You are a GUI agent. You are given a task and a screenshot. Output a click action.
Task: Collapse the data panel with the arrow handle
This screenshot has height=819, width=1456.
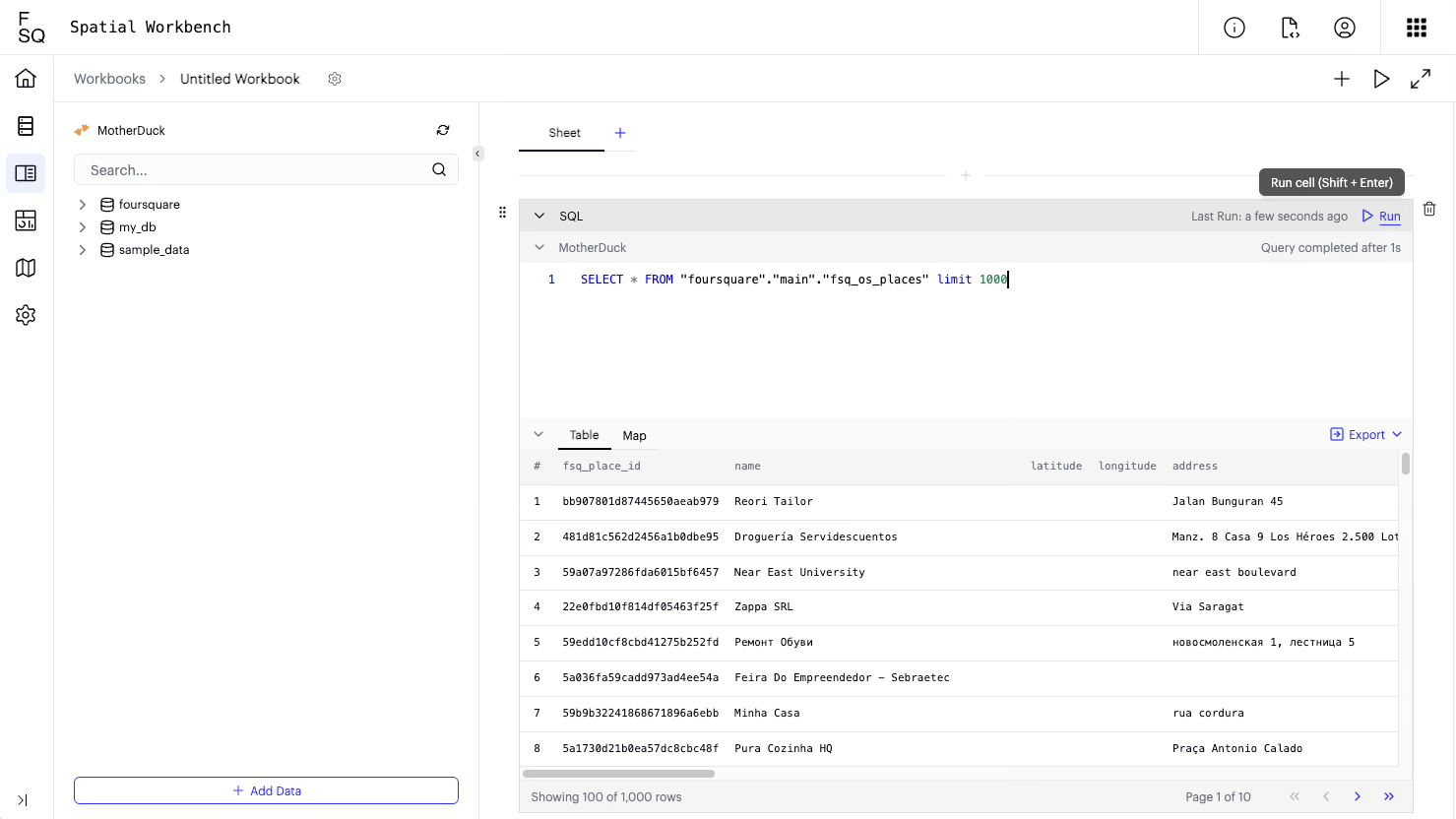click(x=478, y=154)
